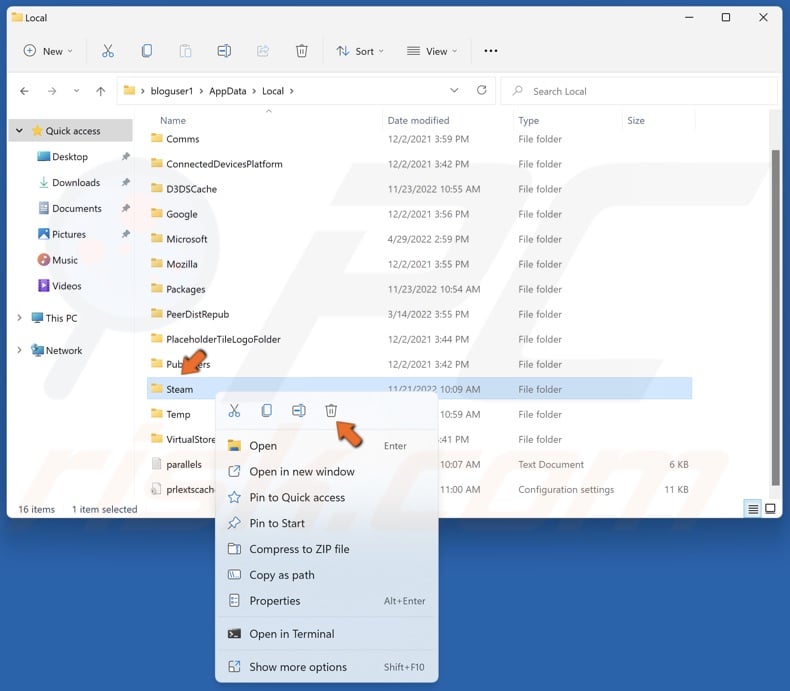Go up one folder with Up arrow

(100, 91)
